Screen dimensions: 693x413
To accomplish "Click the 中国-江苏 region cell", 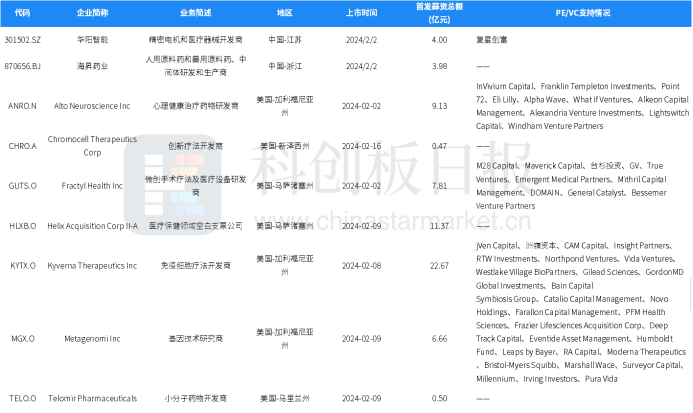I will [285, 40].
